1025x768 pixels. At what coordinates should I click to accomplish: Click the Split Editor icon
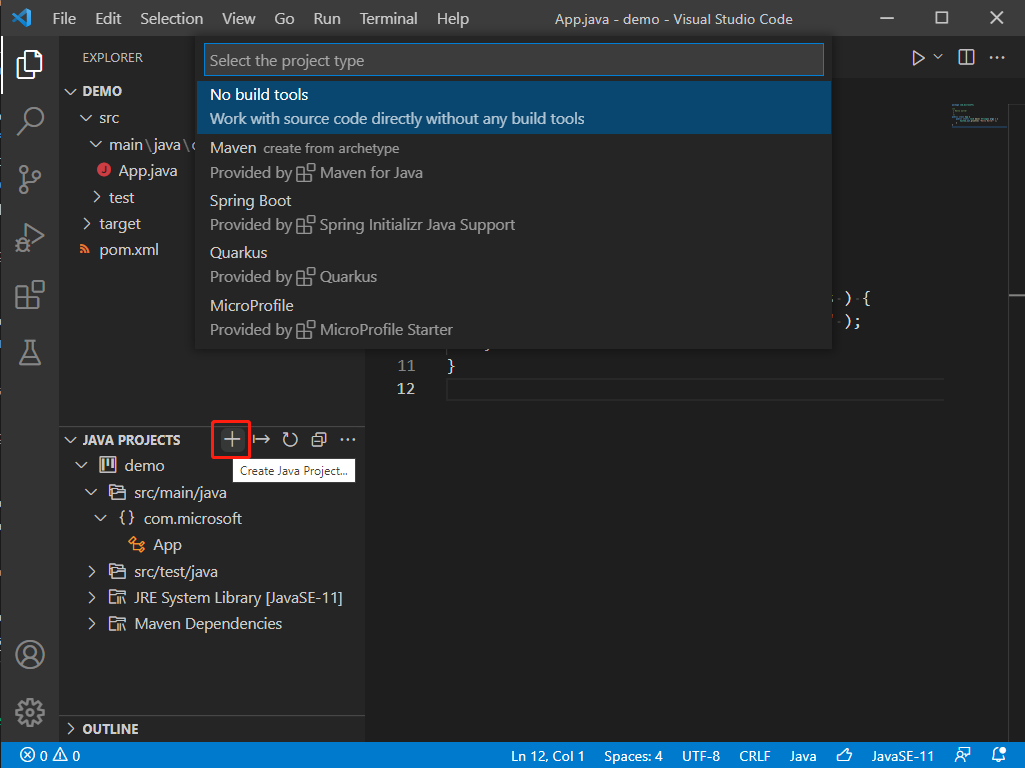click(x=966, y=58)
